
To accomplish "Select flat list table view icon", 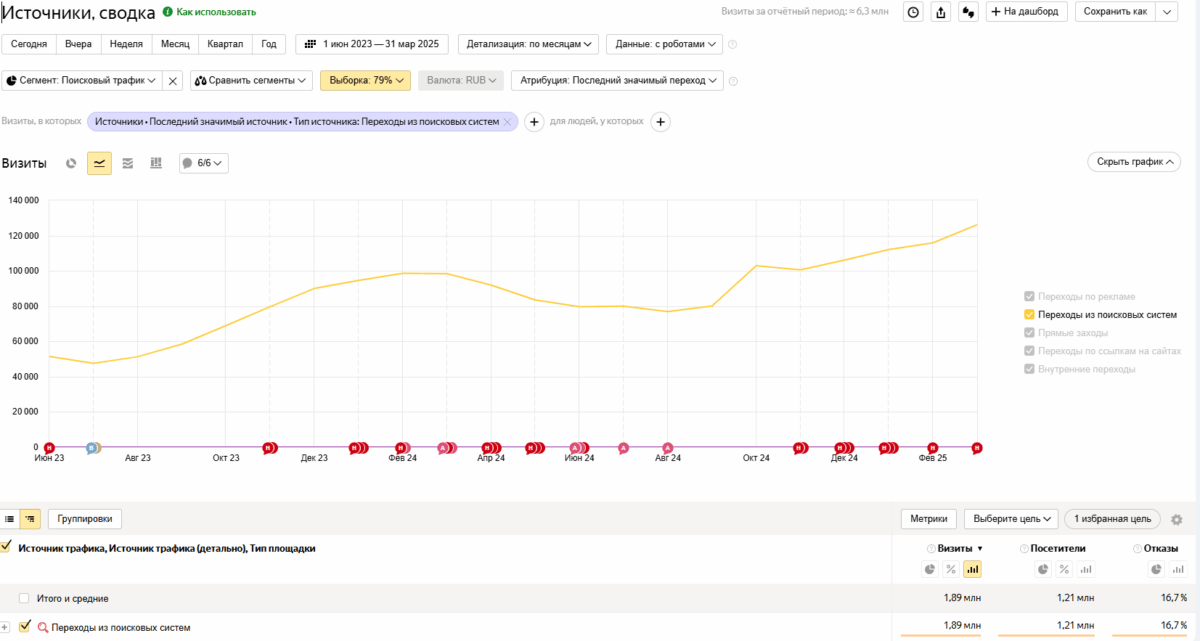I will pos(10,519).
